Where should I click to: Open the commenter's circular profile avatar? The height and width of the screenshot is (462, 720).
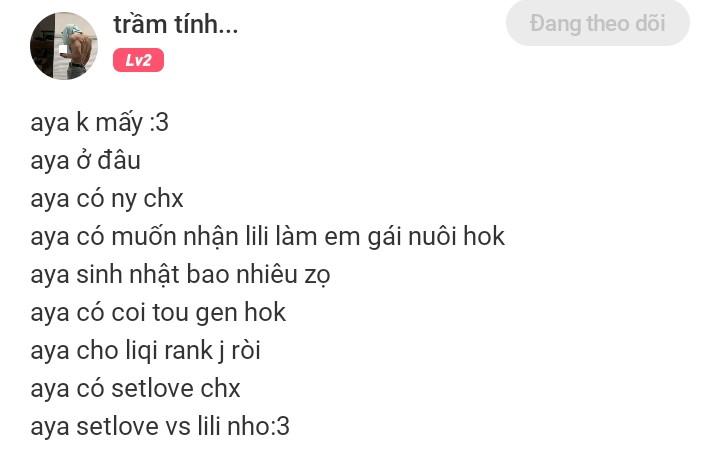pyautogui.click(x=64, y=46)
